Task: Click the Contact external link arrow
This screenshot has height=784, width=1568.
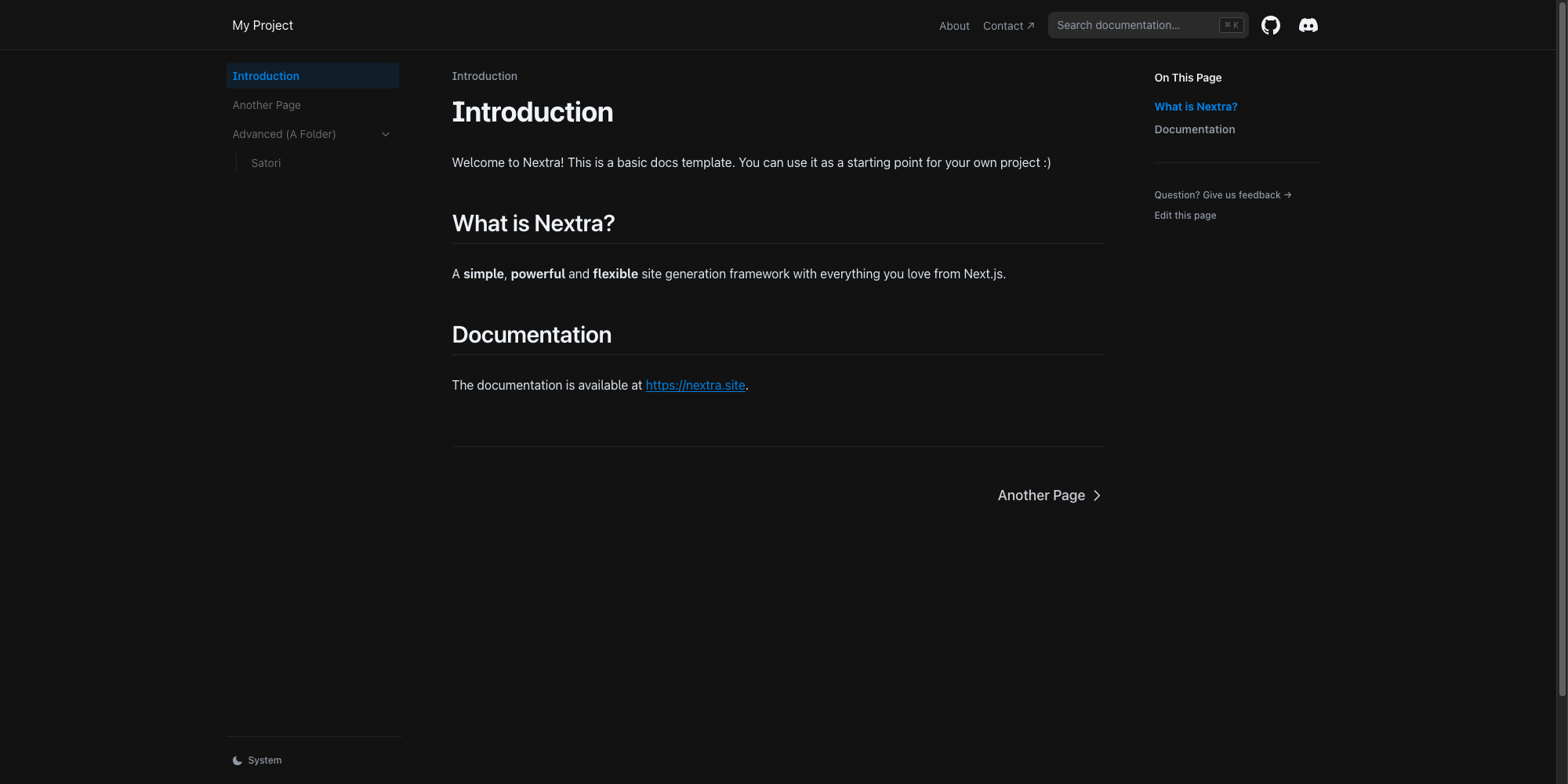Action: (x=1030, y=26)
